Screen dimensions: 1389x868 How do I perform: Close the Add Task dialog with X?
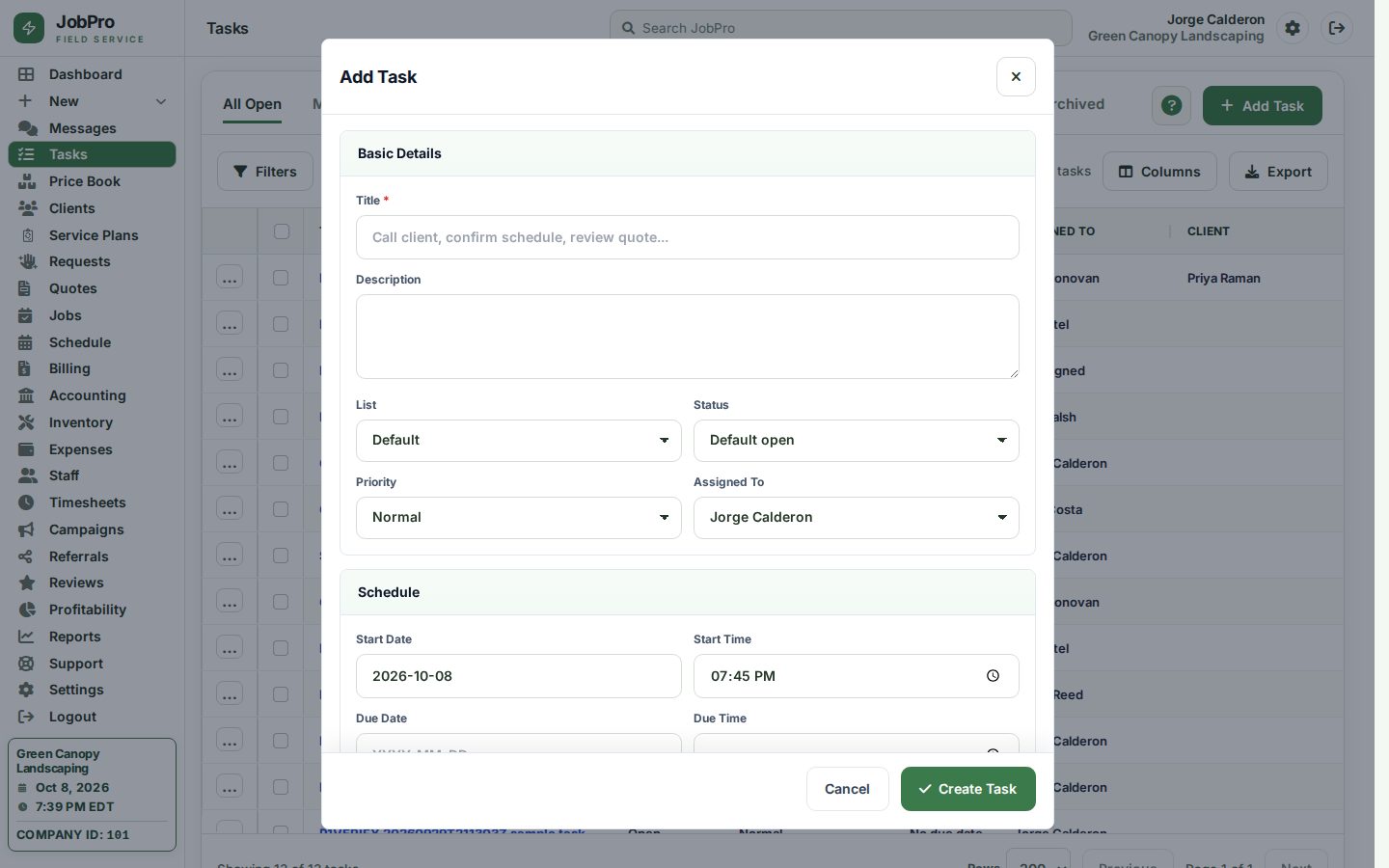pyautogui.click(x=1016, y=76)
